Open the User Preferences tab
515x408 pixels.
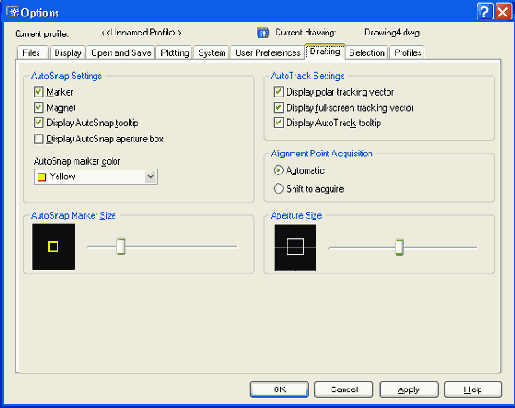pyautogui.click(x=268, y=53)
